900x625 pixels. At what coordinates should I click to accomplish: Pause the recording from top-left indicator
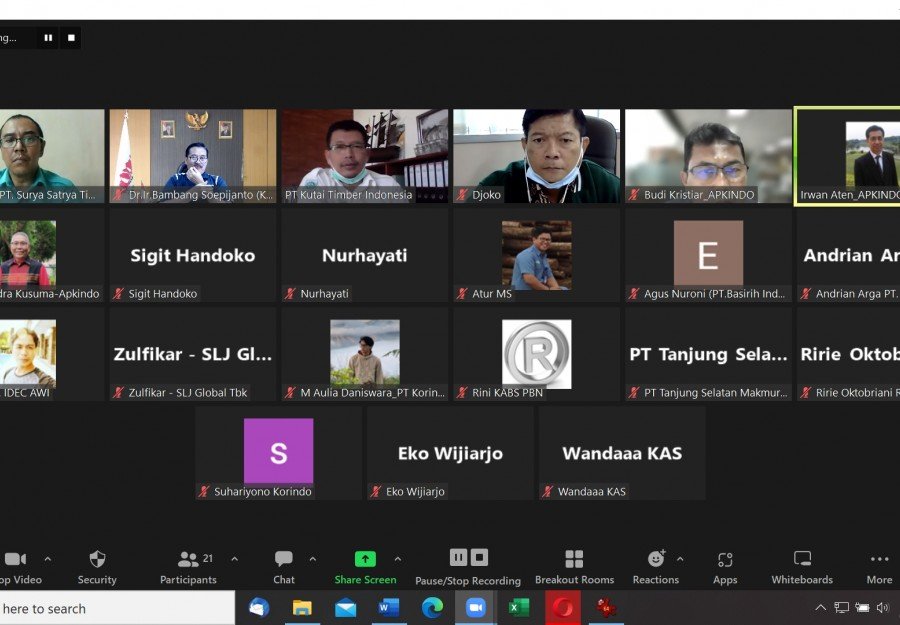pos(47,38)
